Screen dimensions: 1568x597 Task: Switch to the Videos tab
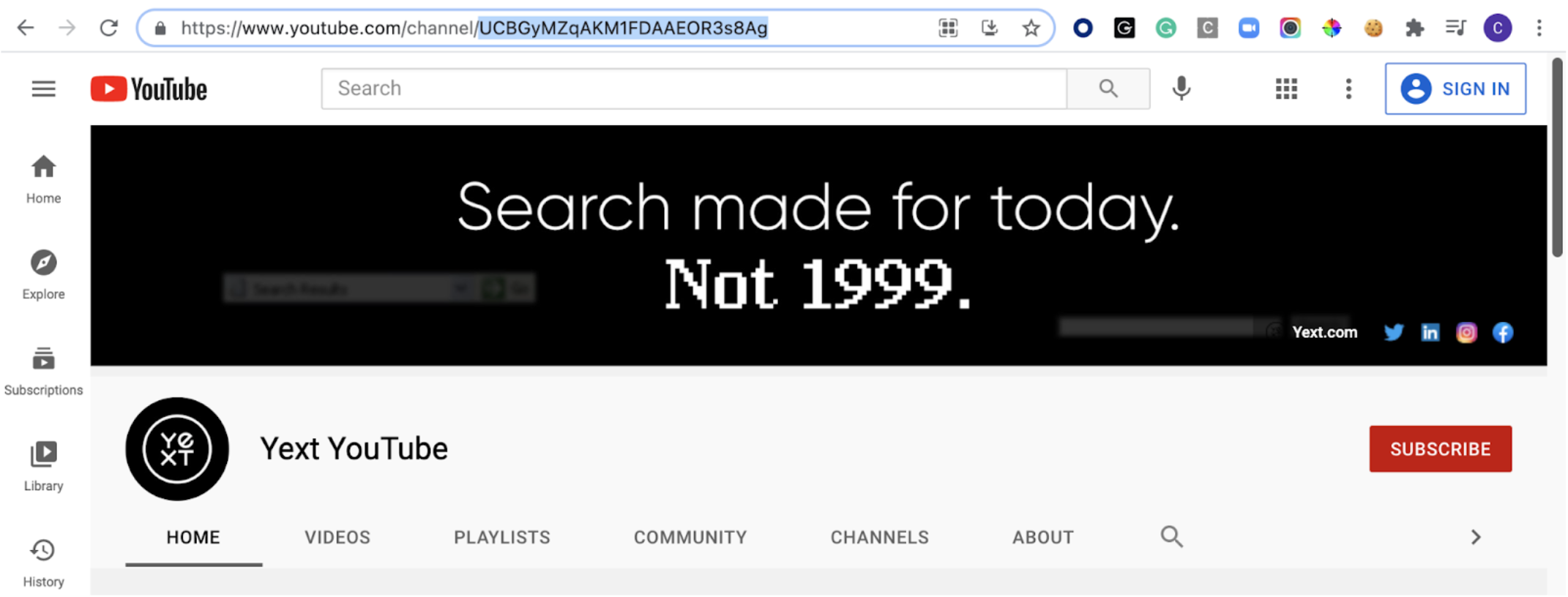click(x=337, y=537)
